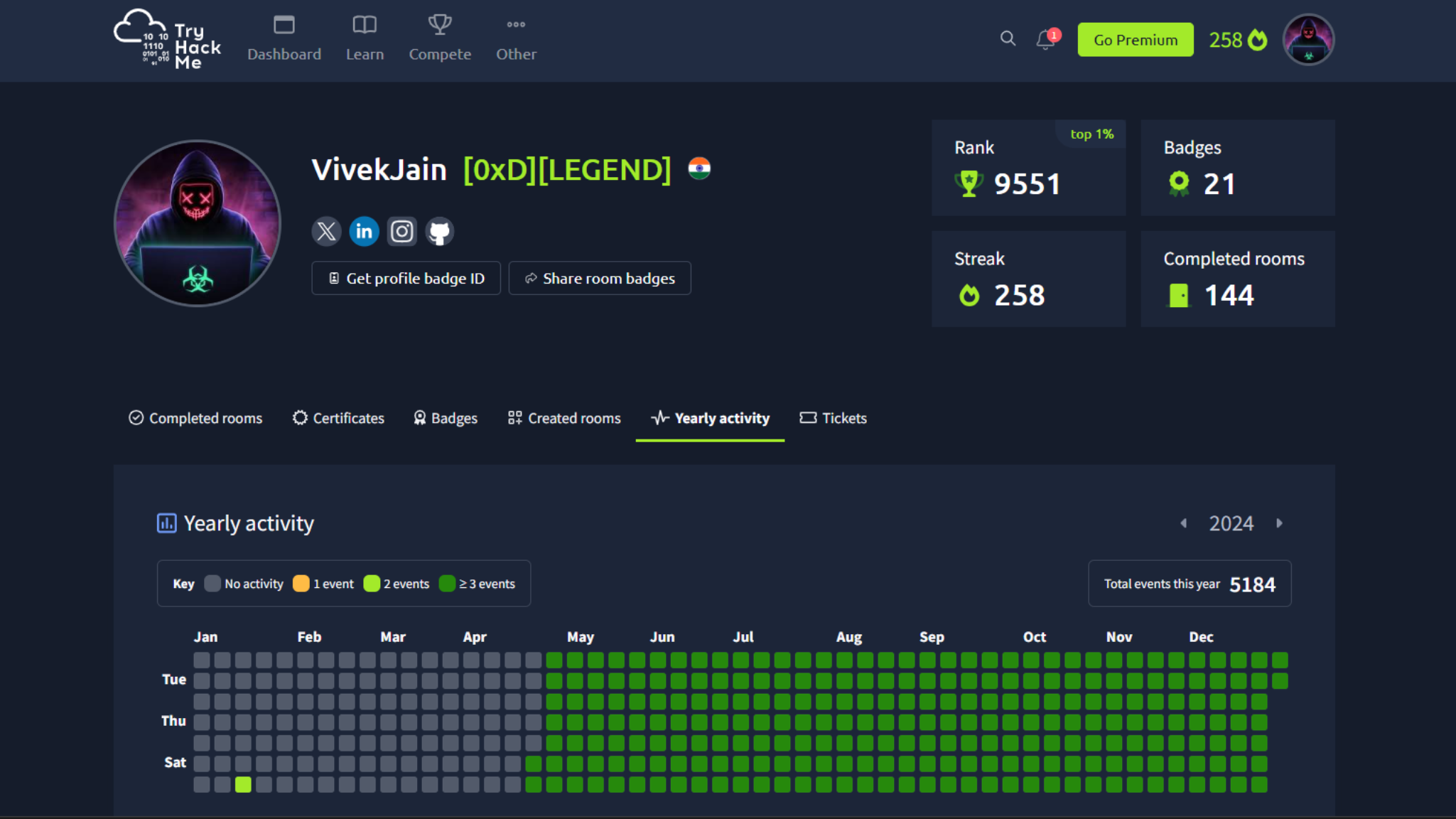
Task: Click the 1 event orange key swatch
Action: (301, 584)
